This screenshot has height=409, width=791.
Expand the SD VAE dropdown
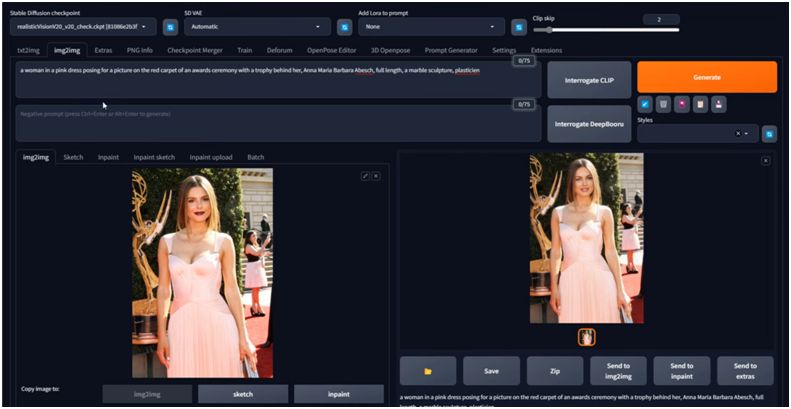tap(258, 27)
